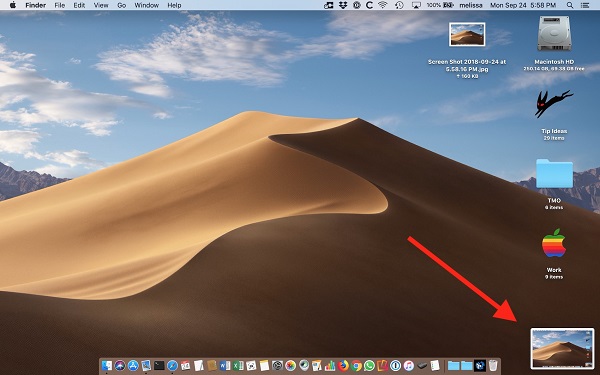Screen dimensions: 600x375
Task: Open Finder from the Dock
Action: point(107,366)
